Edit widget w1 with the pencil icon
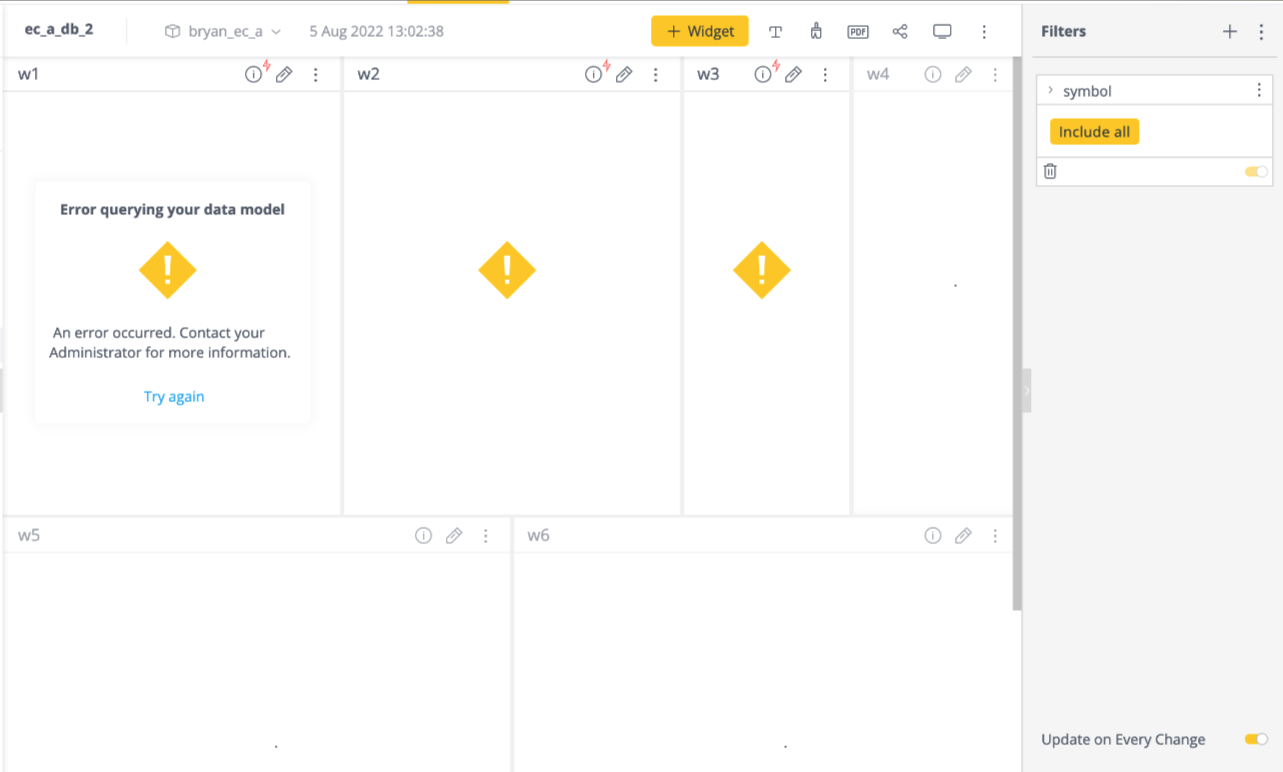This screenshot has height=772, width=1283. [284, 75]
